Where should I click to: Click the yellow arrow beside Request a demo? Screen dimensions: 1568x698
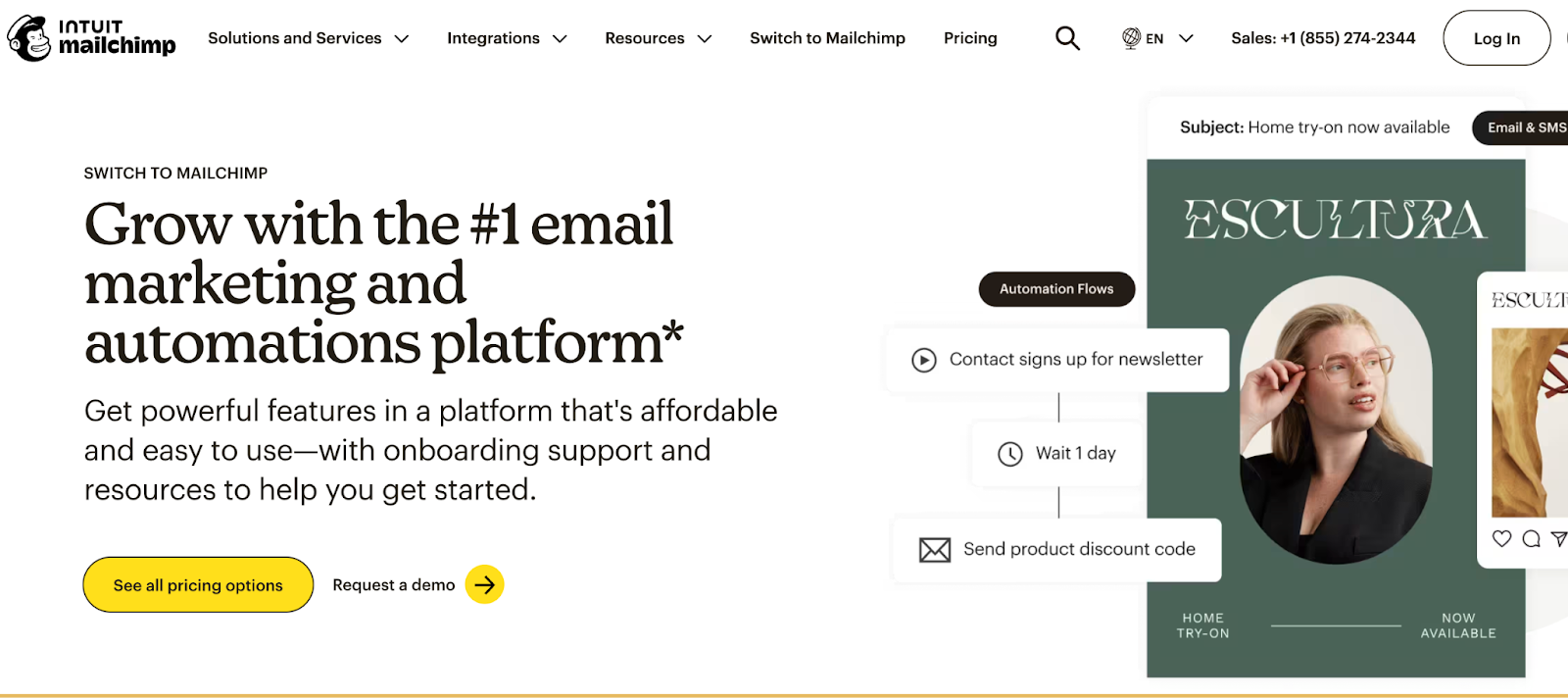click(x=484, y=583)
